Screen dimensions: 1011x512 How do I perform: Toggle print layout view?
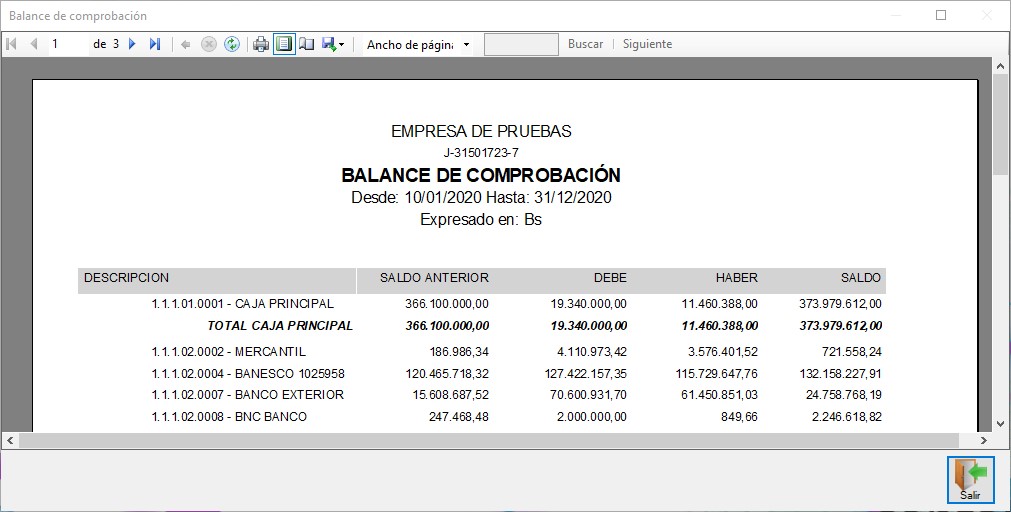pos(284,44)
